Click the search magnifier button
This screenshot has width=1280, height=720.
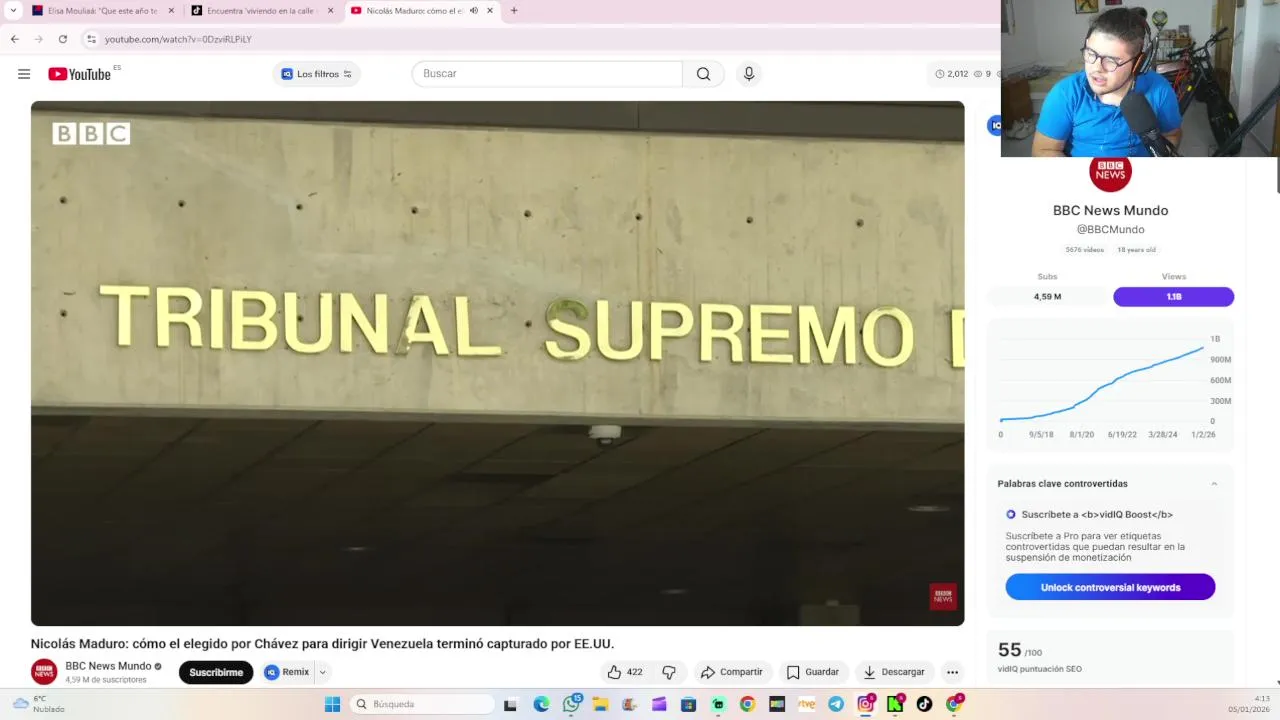coord(704,74)
